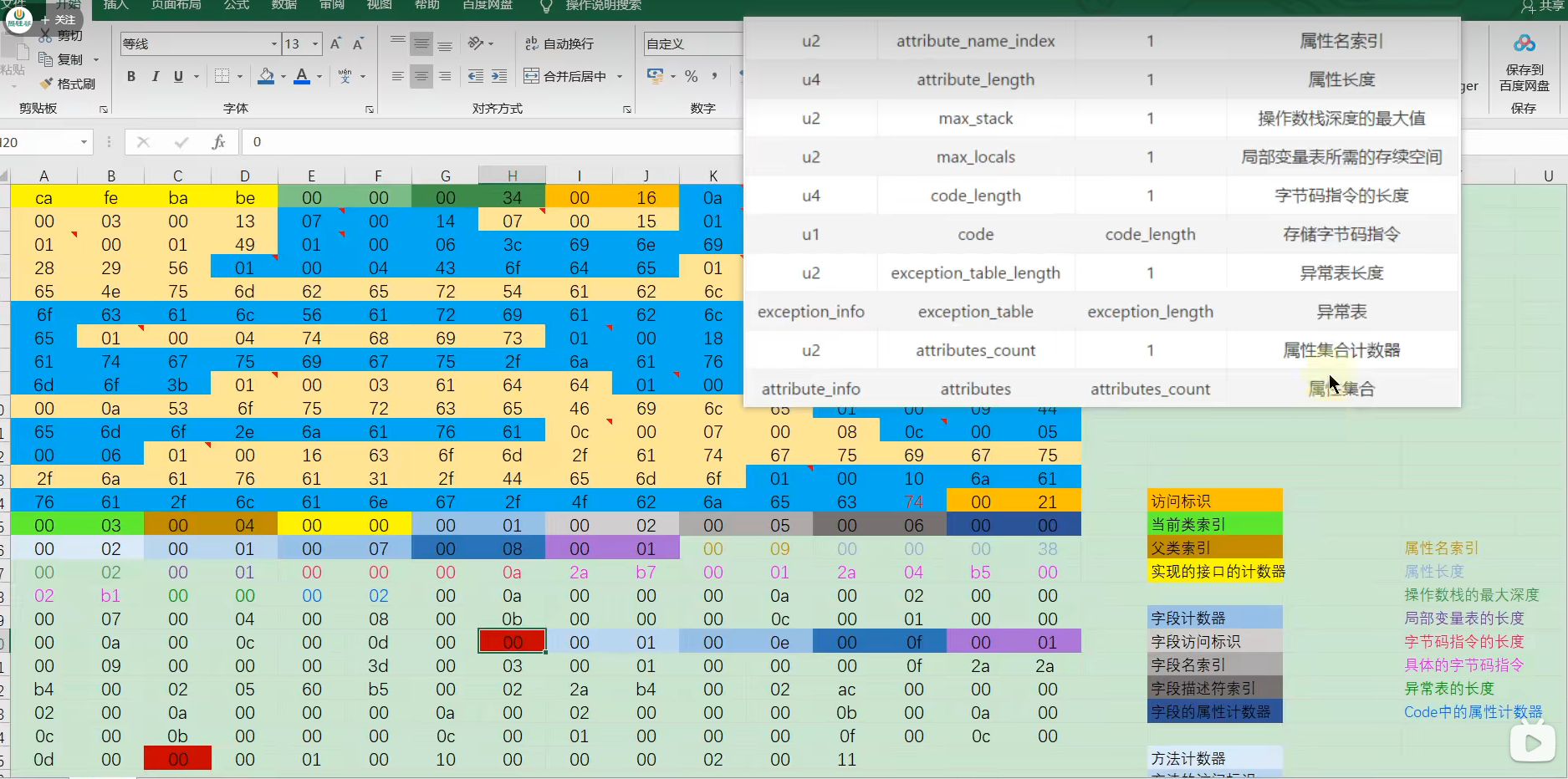
Task: Click the wén phonetic guide icon
Action: (x=345, y=76)
